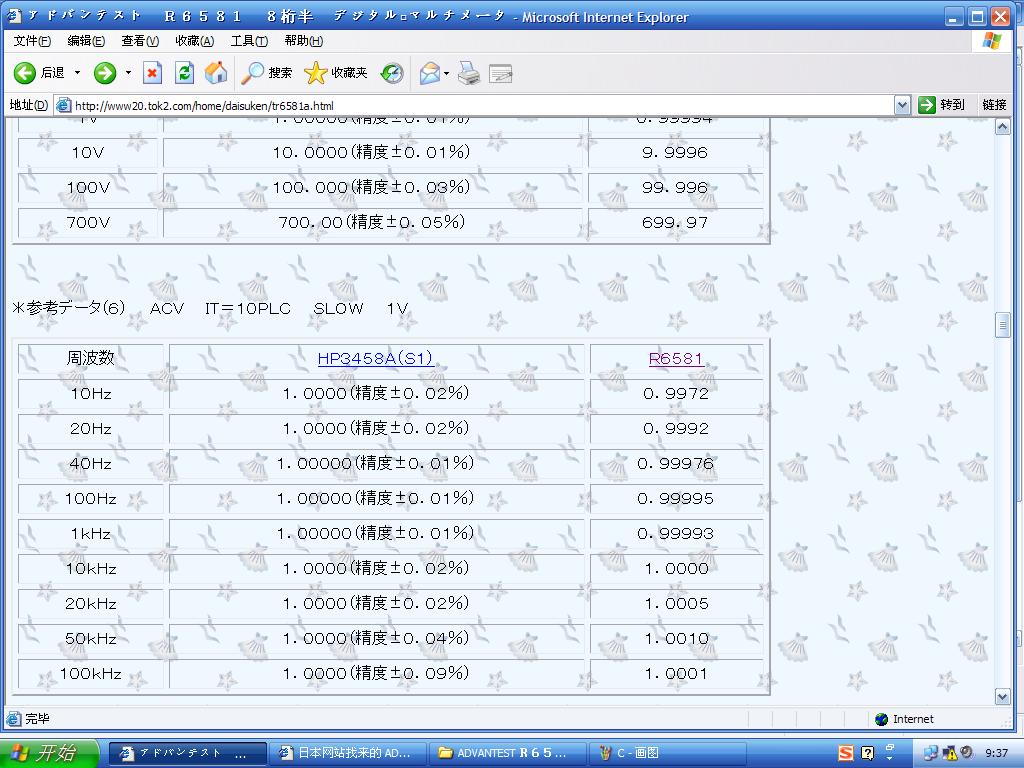The height and width of the screenshot is (768, 1024).
Task: Select the 1.0005 value cell
Action: [676, 603]
